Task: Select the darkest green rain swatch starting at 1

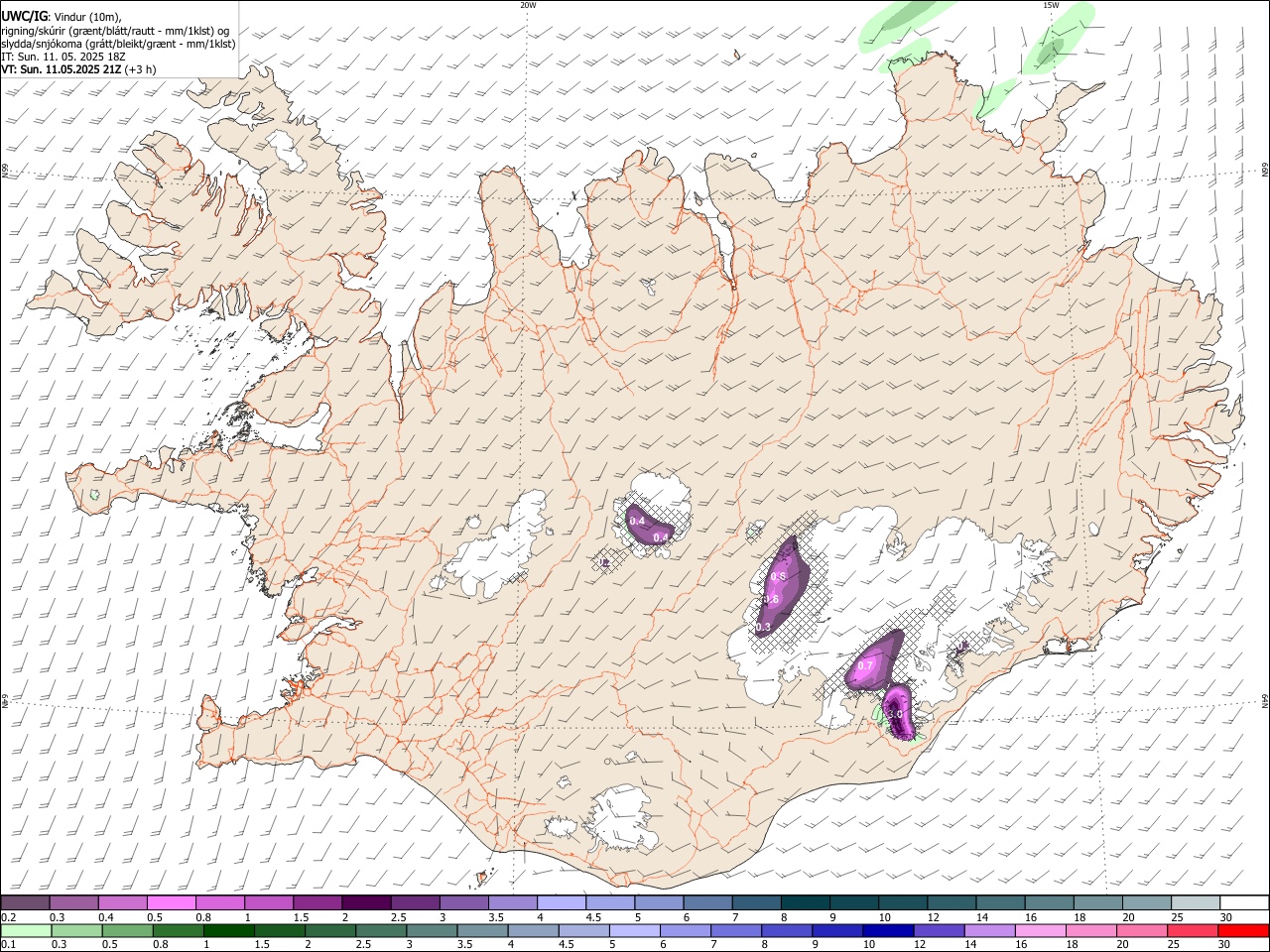Action: [x=229, y=930]
